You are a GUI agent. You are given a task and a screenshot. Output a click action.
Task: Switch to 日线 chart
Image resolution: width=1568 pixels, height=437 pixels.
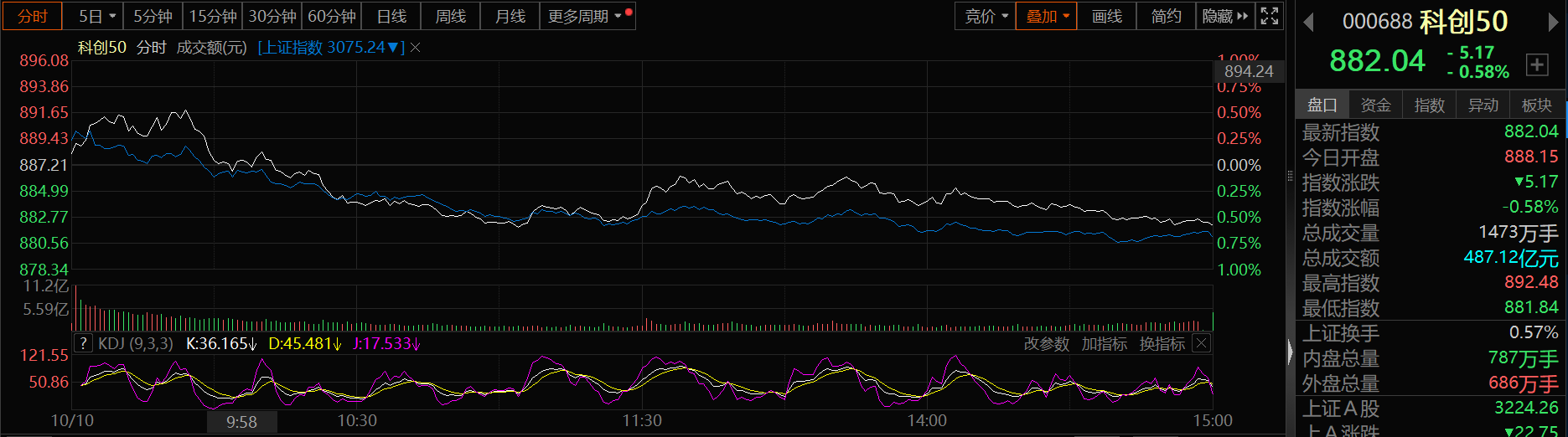tap(391, 16)
